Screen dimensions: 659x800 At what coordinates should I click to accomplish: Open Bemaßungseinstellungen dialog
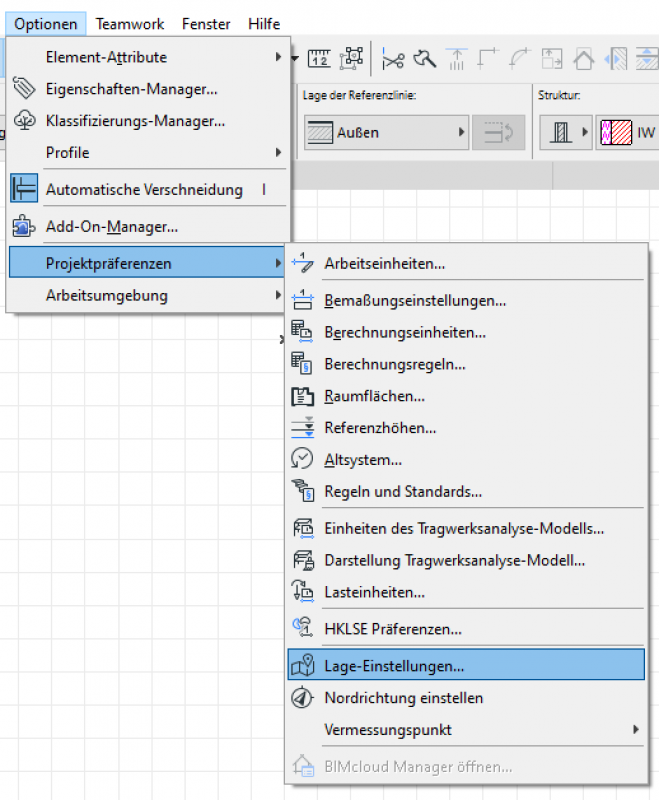tap(414, 300)
